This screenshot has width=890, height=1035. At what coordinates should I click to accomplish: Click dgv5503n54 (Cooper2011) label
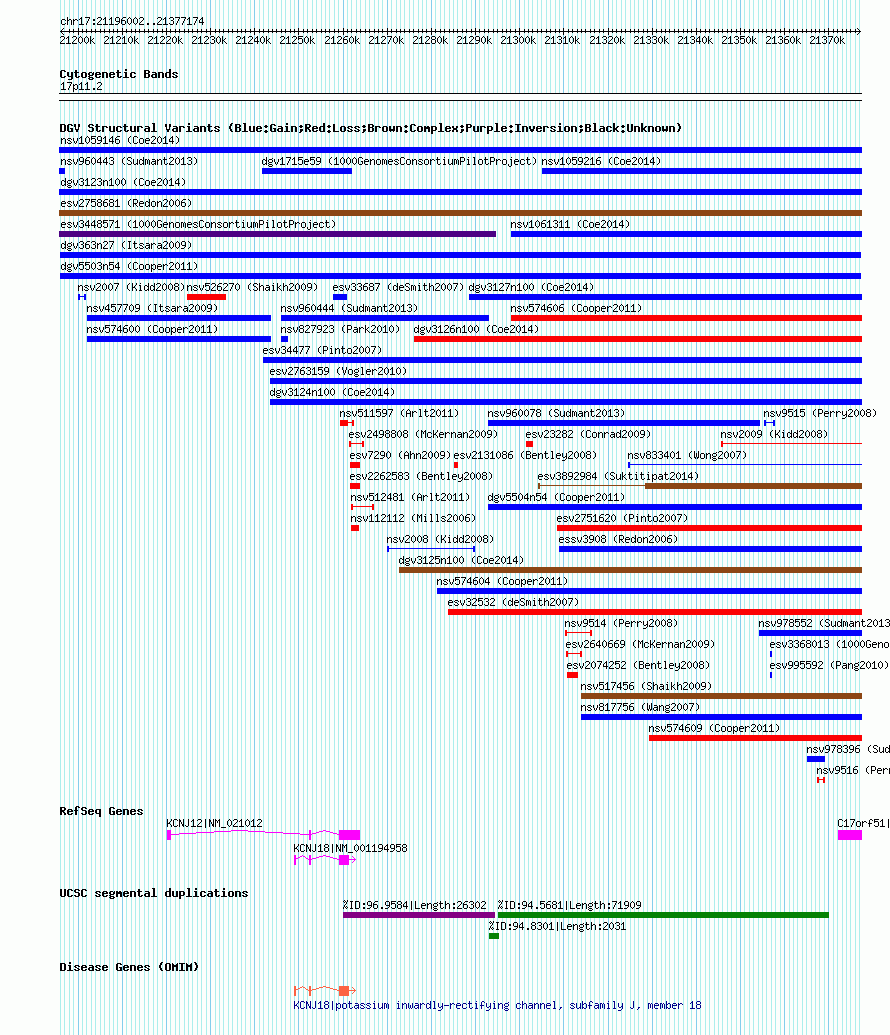(x=129, y=267)
